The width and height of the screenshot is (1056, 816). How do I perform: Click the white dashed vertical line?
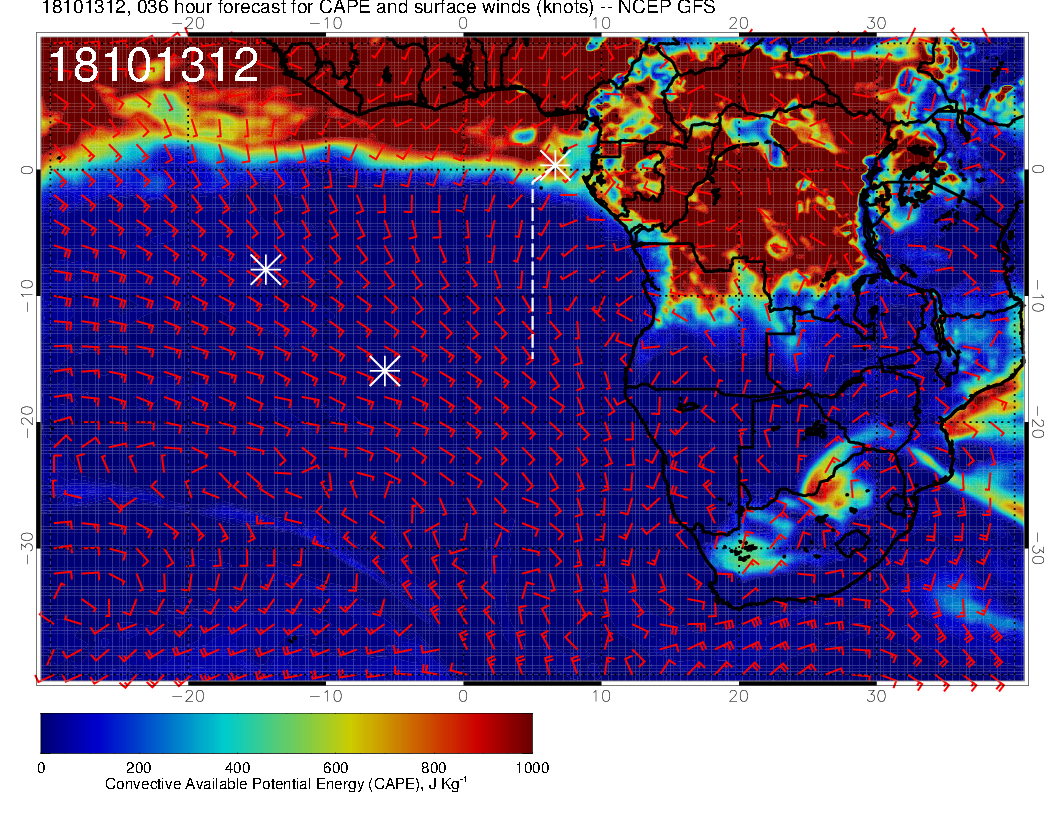[x=532, y=270]
